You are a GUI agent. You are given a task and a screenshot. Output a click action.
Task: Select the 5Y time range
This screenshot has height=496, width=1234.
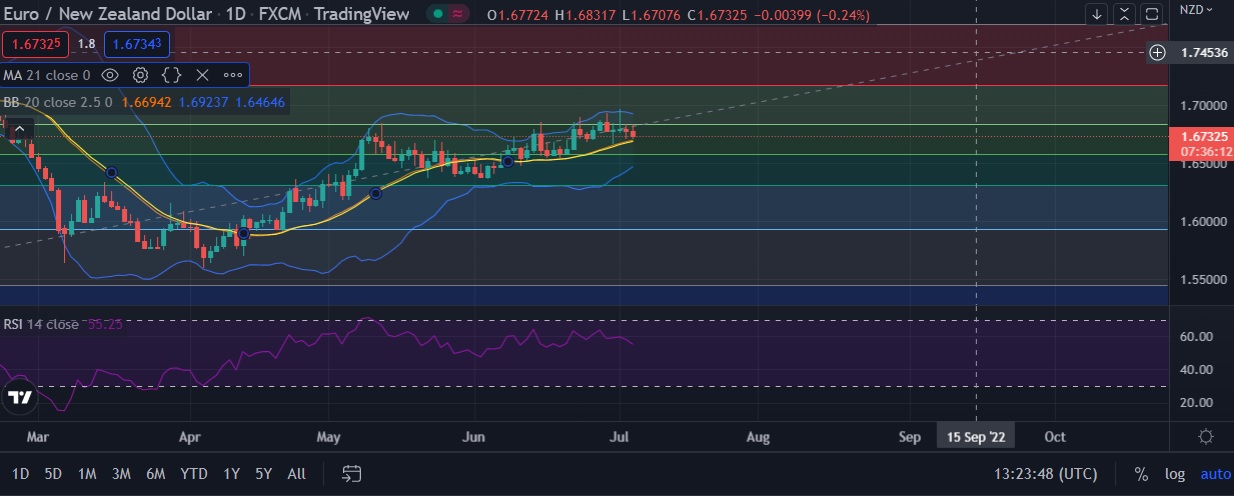click(263, 474)
